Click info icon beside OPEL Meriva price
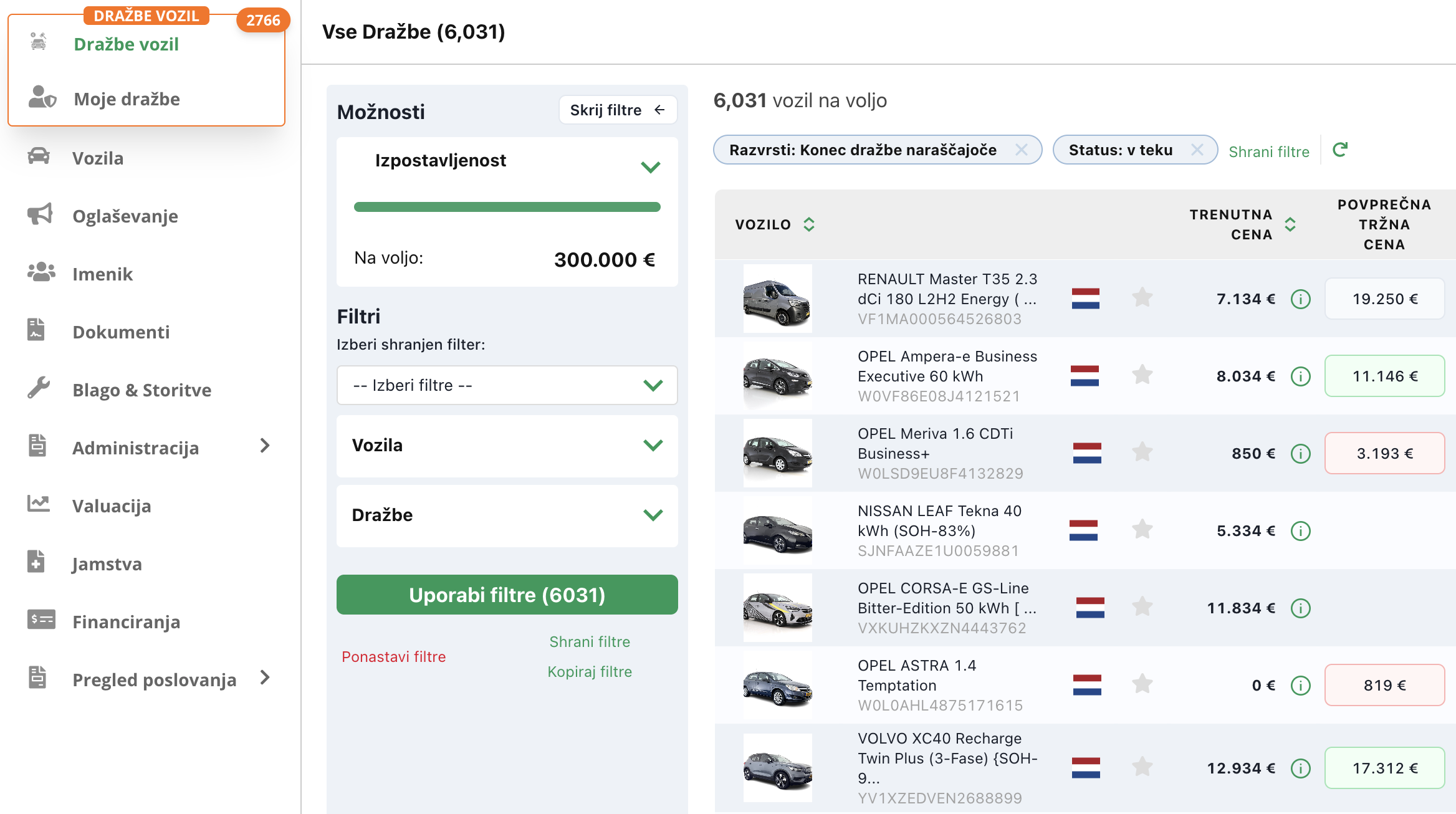 click(1301, 454)
